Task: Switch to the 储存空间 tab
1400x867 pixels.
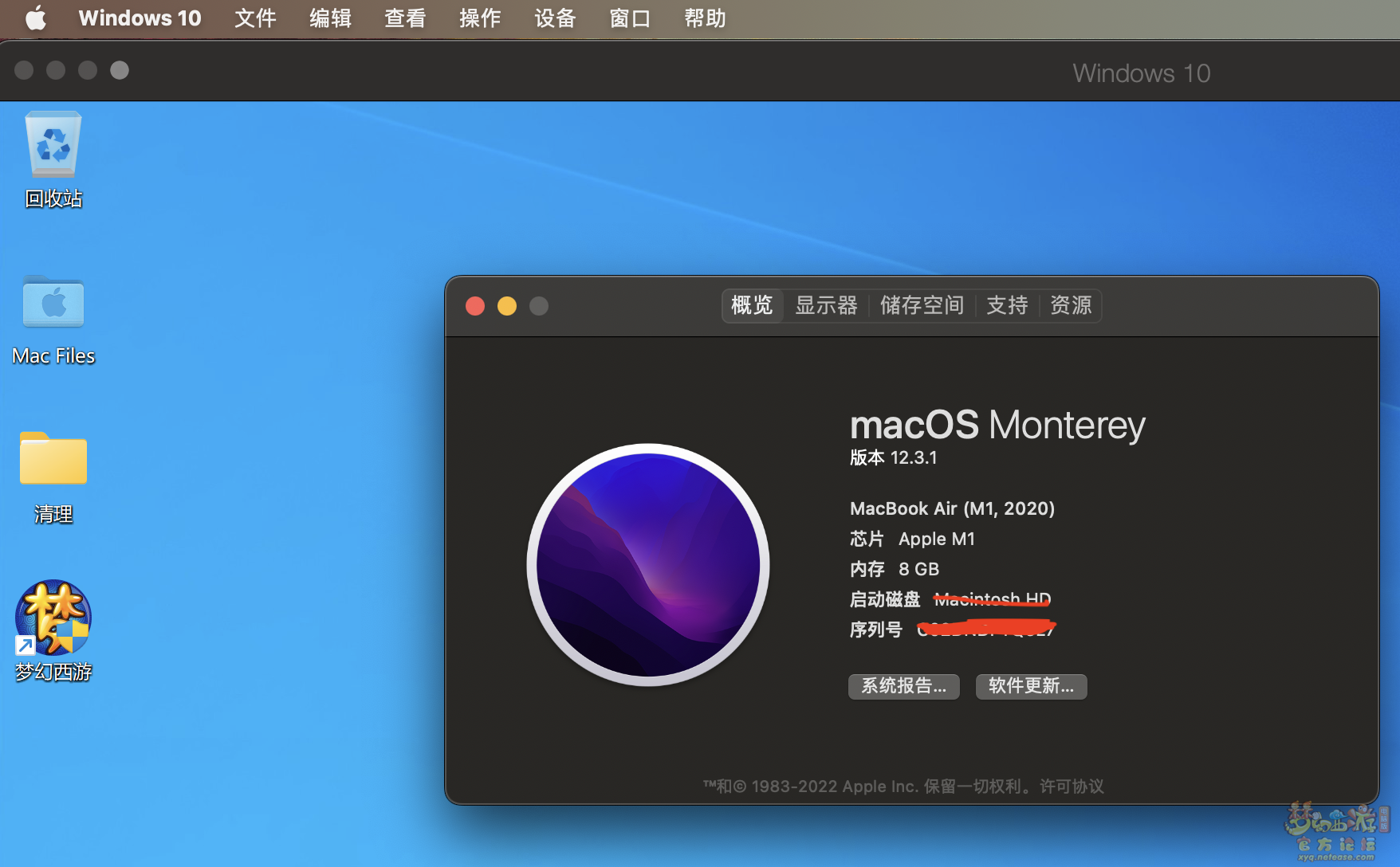Action: [x=922, y=305]
